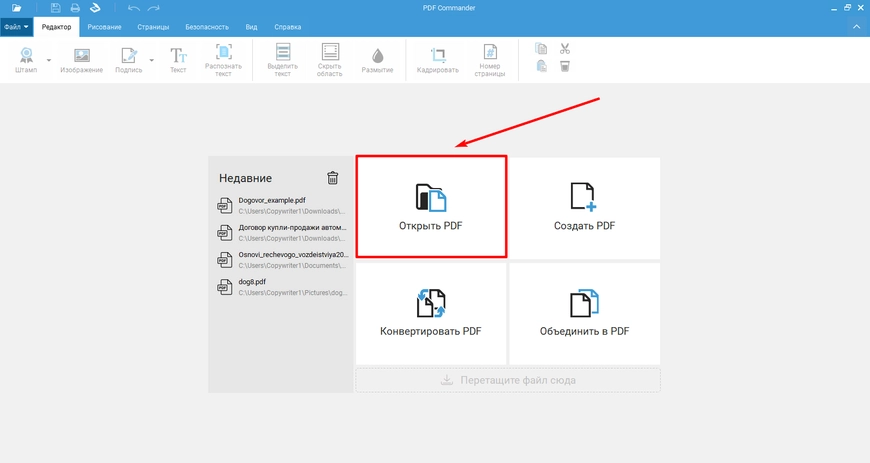The width and height of the screenshot is (870, 463).
Task: Click the Номер страницы tool
Action: [x=490, y=60]
